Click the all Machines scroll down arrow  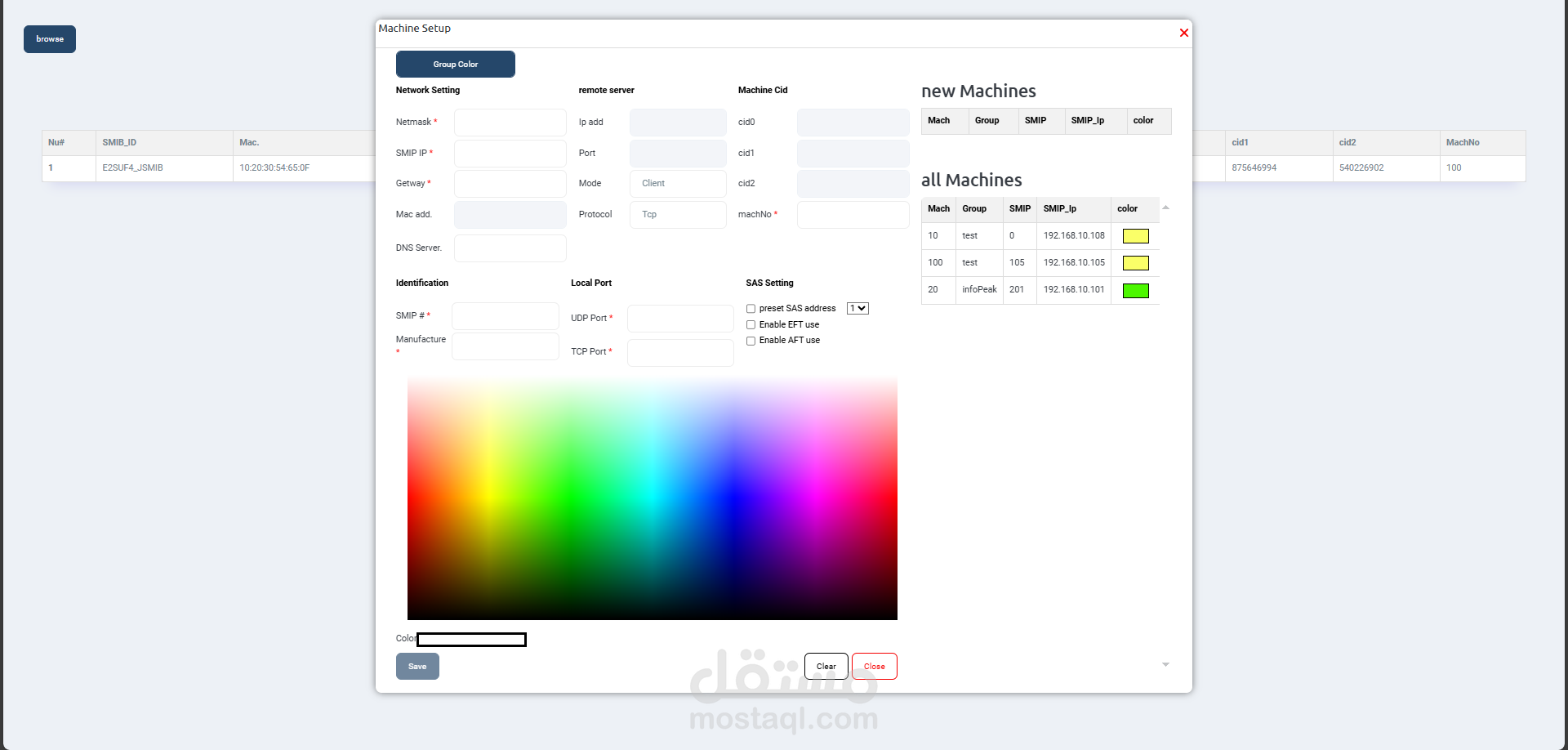click(x=1165, y=665)
